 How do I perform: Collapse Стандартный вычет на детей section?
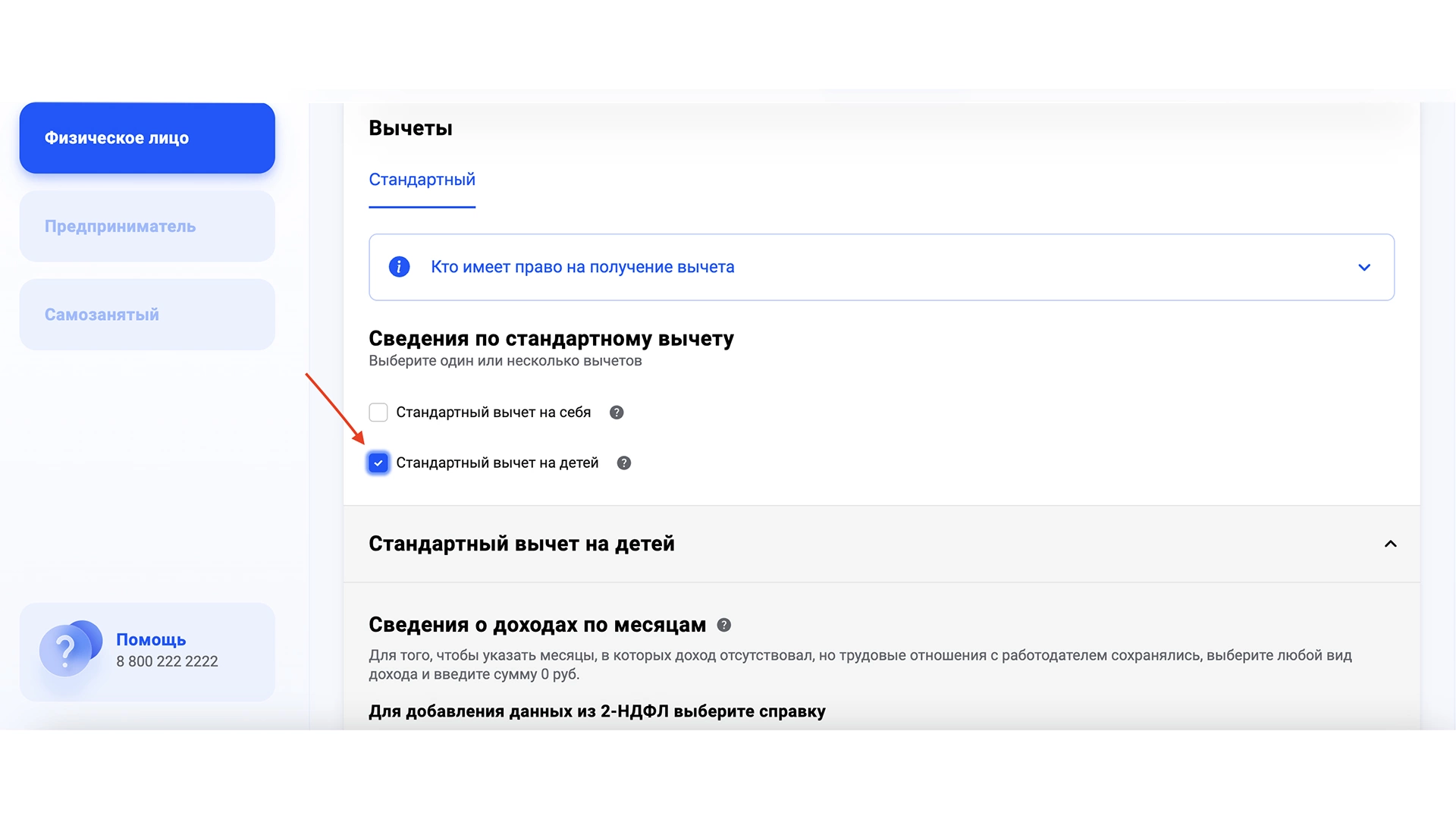[1391, 544]
